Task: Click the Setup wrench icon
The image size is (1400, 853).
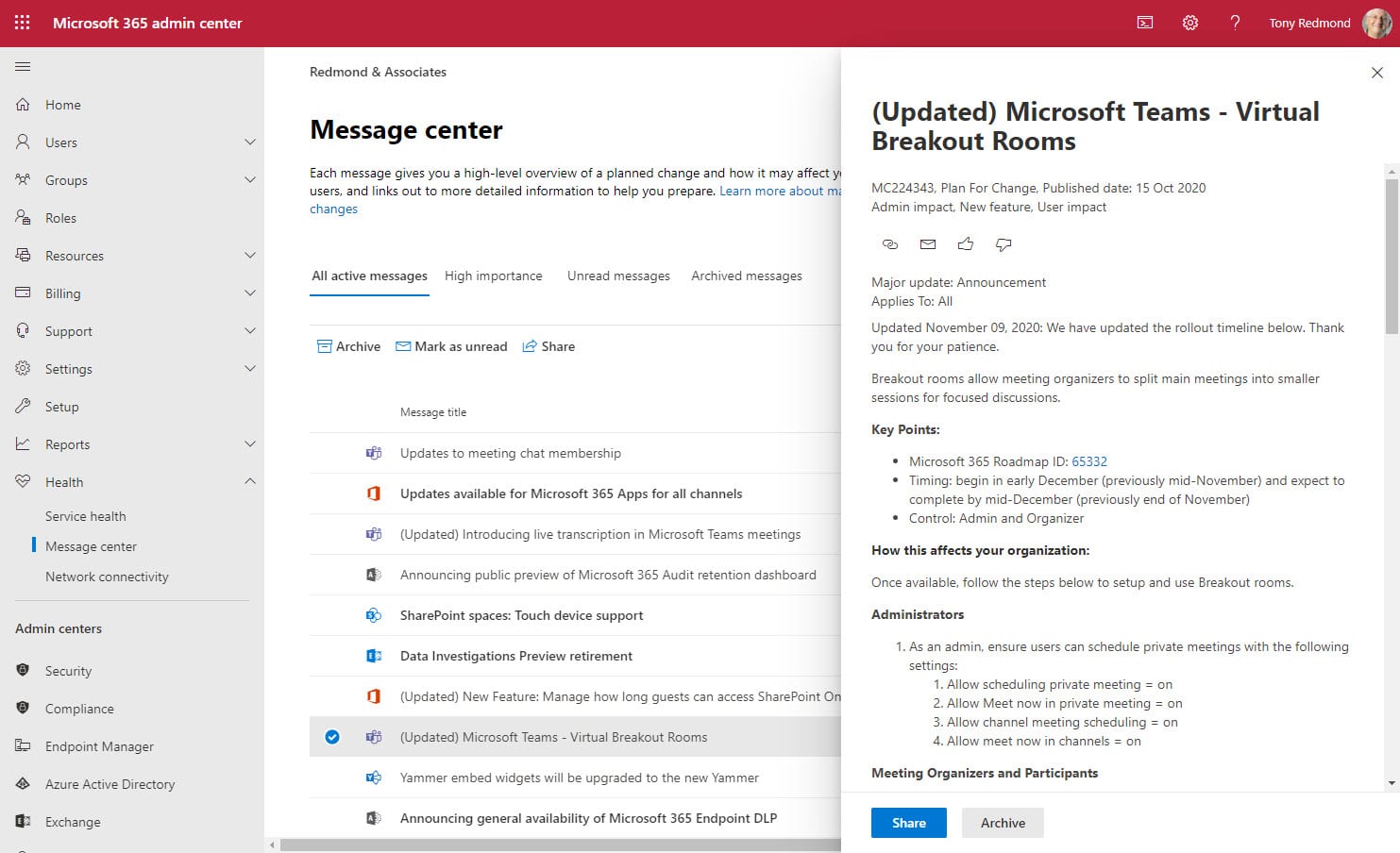Action: (23, 407)
